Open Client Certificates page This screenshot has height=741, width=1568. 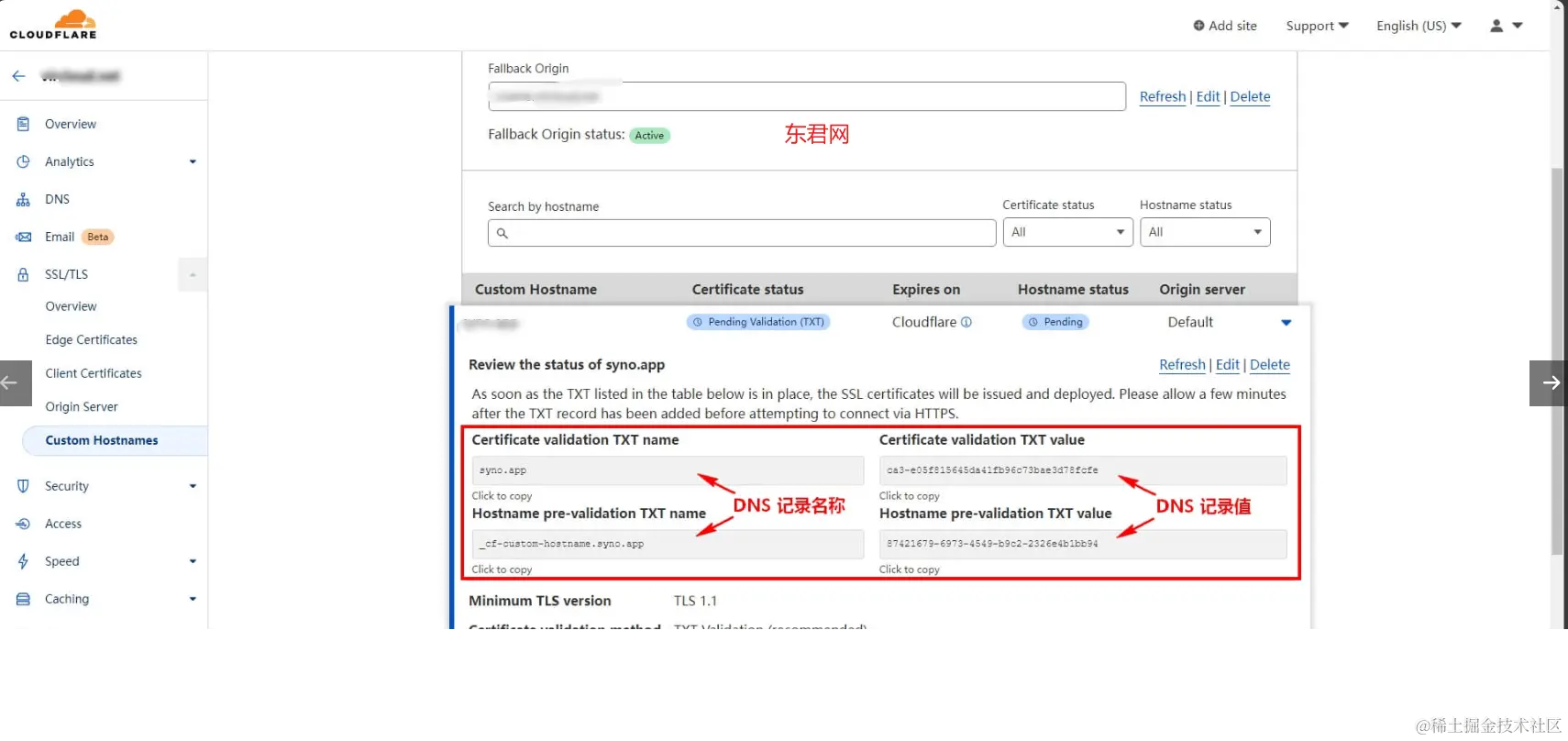pos(94,373)
